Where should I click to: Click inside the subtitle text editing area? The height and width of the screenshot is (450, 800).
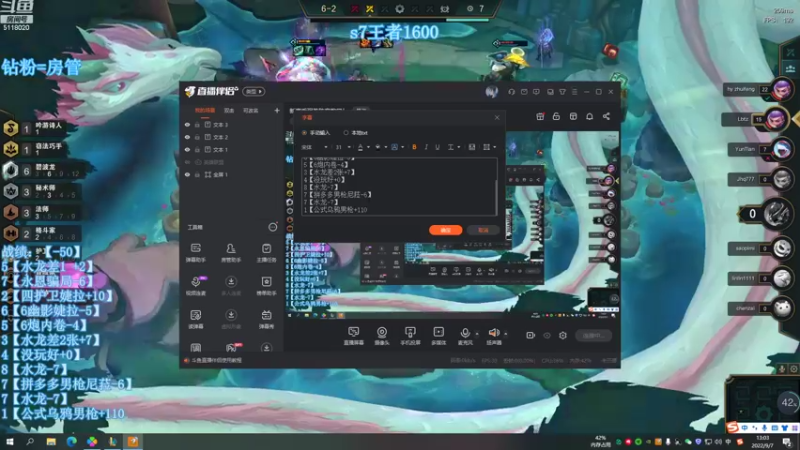399,186
